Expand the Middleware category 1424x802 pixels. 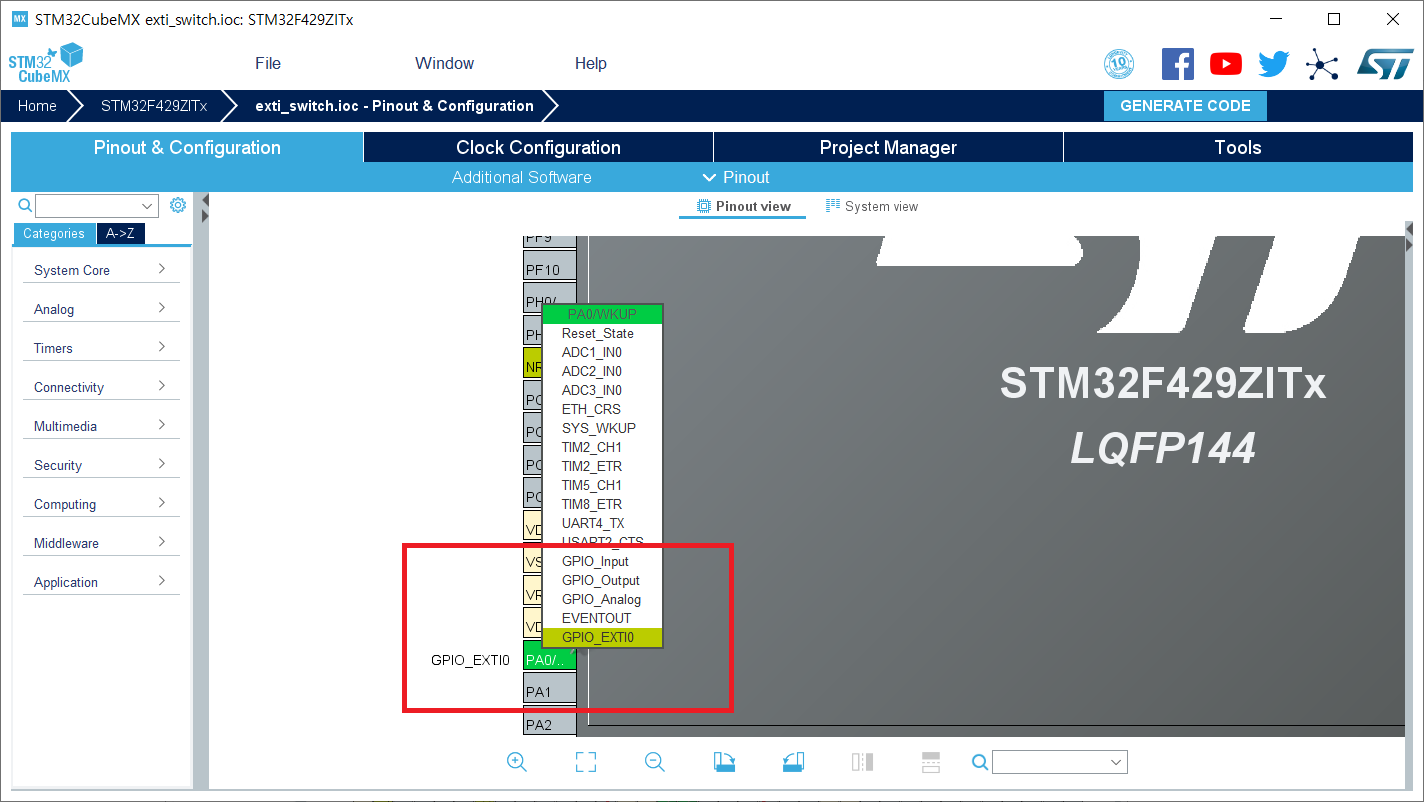tap(101, 543)
